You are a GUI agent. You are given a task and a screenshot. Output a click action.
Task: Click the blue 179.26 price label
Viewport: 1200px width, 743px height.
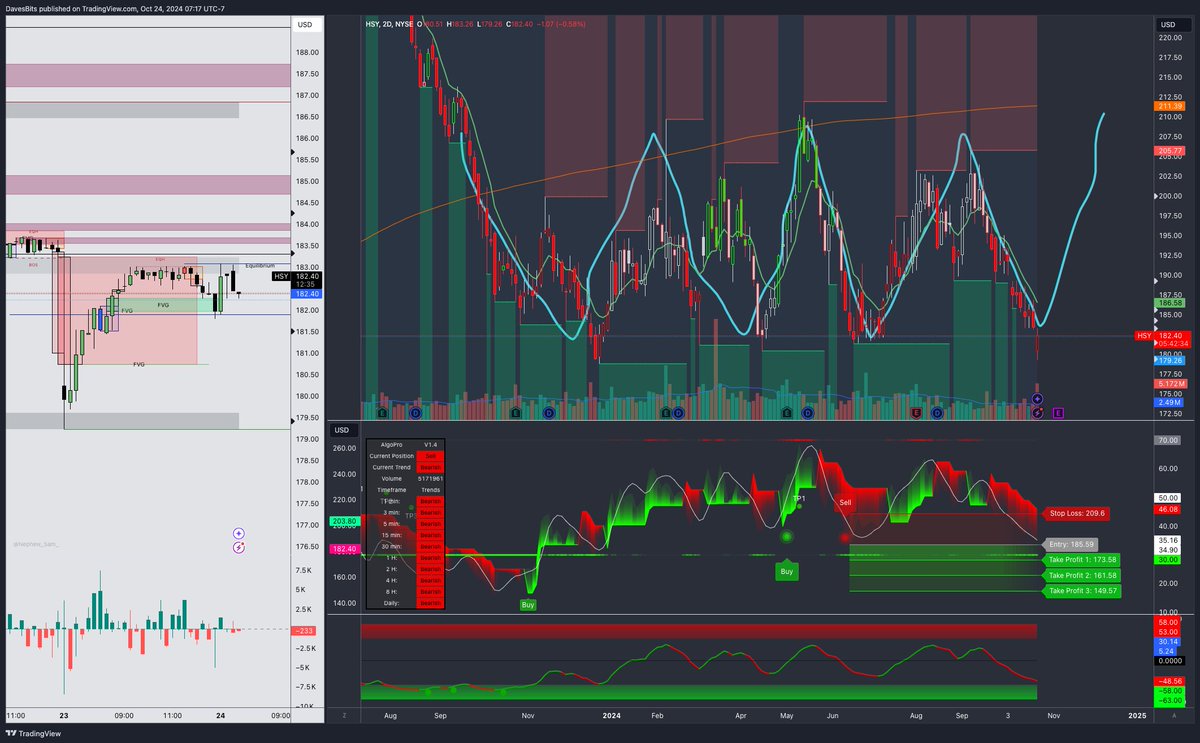(1170, 360)
